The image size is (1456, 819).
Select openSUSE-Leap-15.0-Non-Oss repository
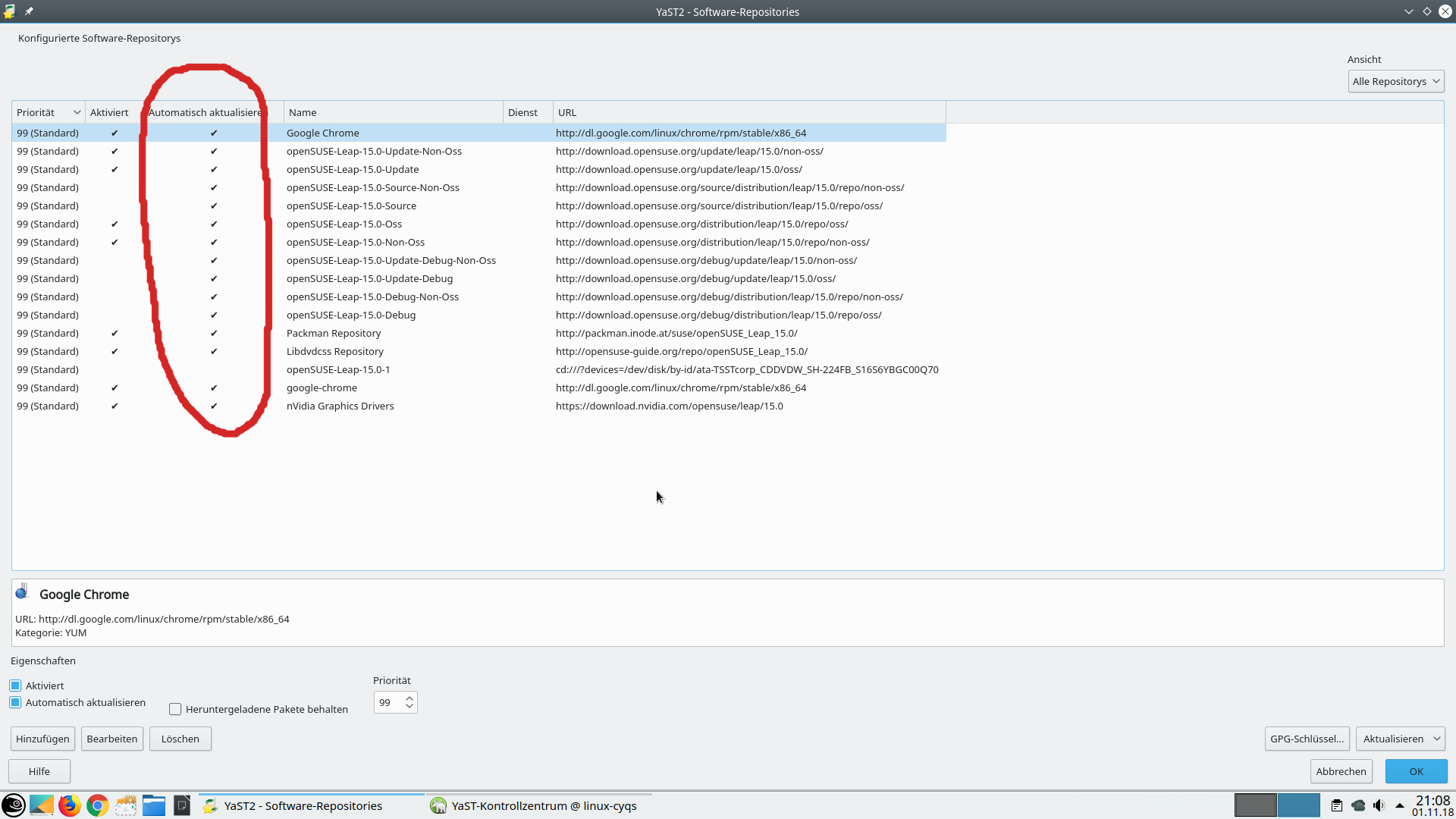coord(479,242)
